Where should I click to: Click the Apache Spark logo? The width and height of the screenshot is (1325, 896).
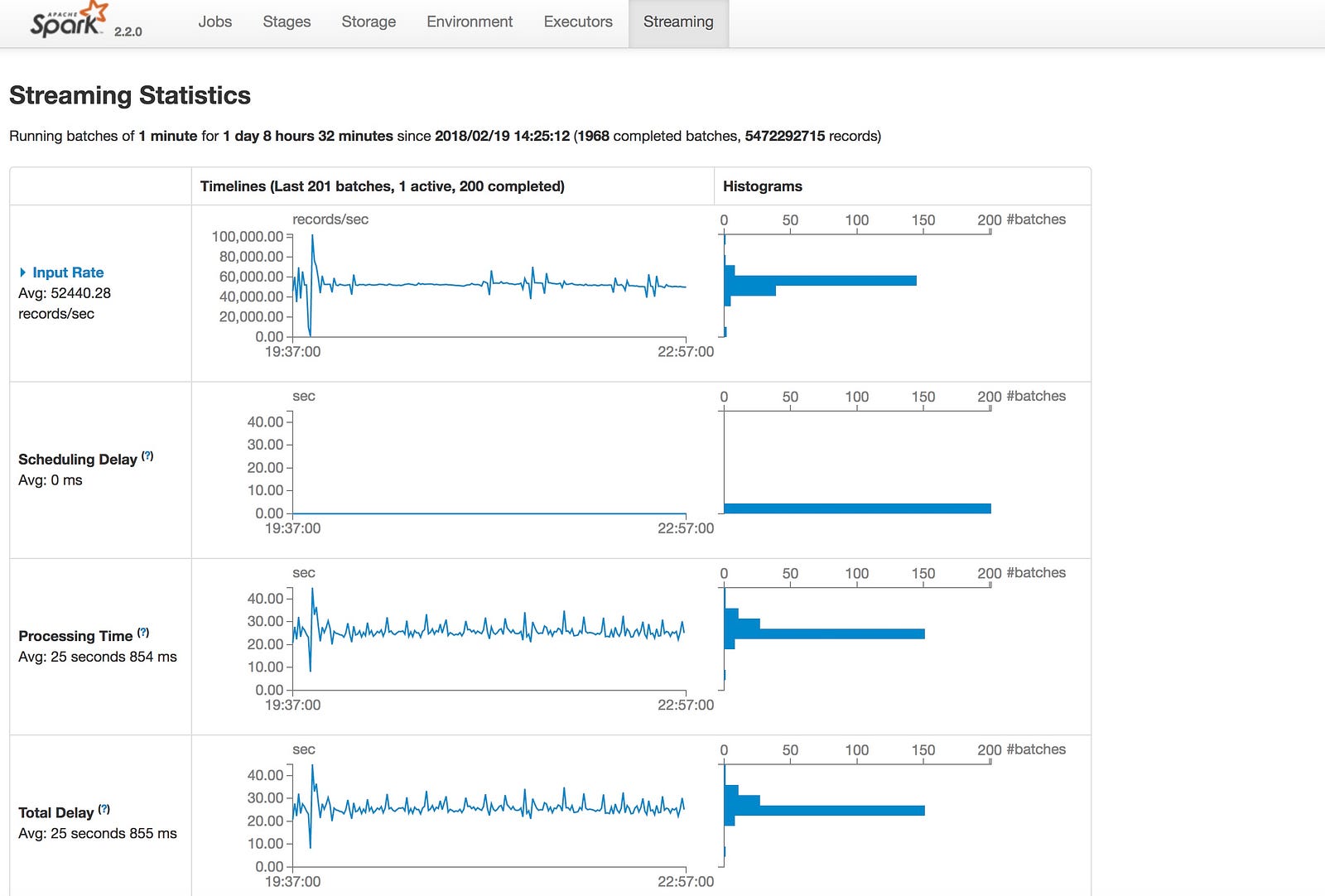69,20
